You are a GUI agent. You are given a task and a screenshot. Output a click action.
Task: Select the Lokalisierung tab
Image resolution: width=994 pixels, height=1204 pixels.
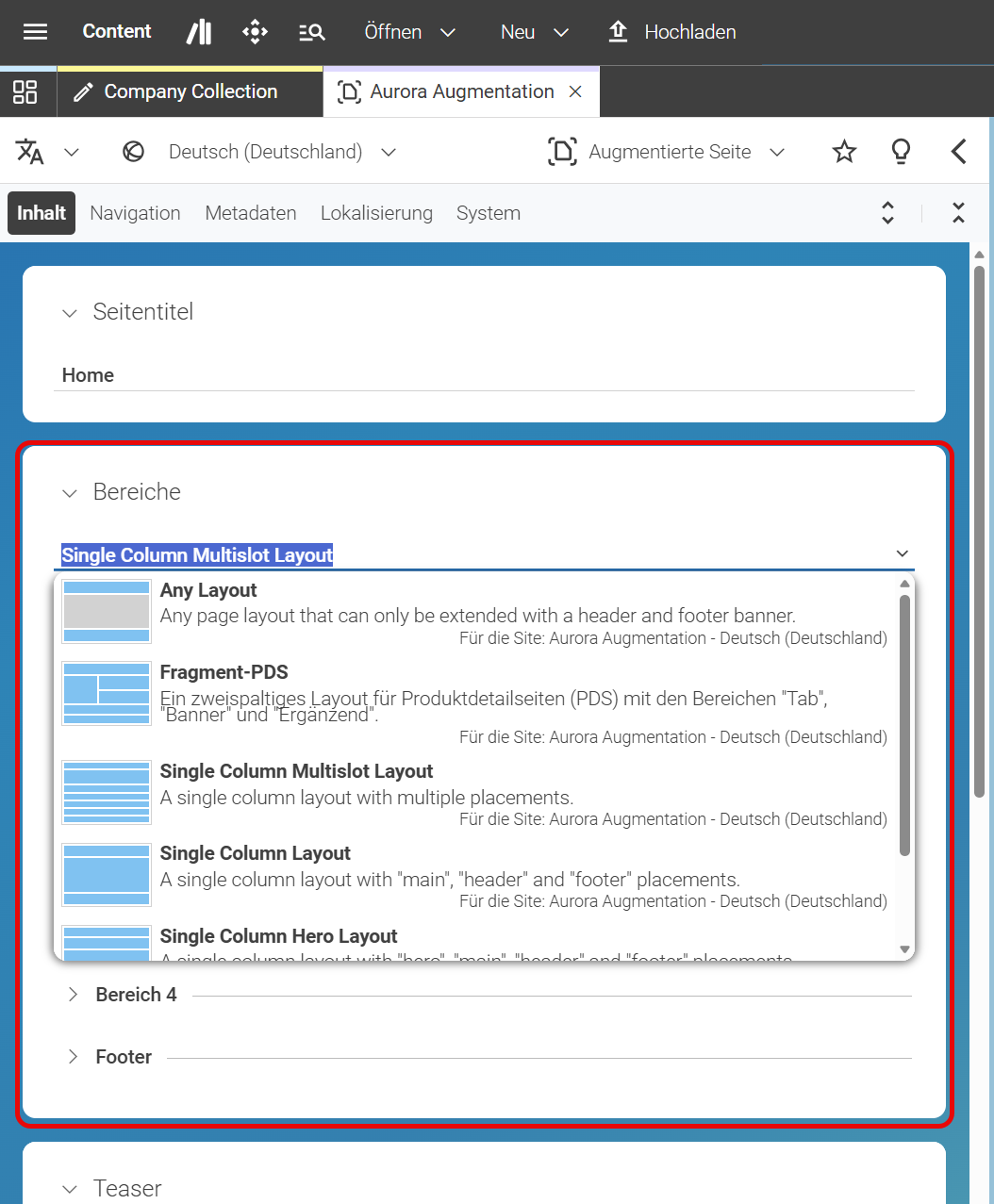click(376, 213)
